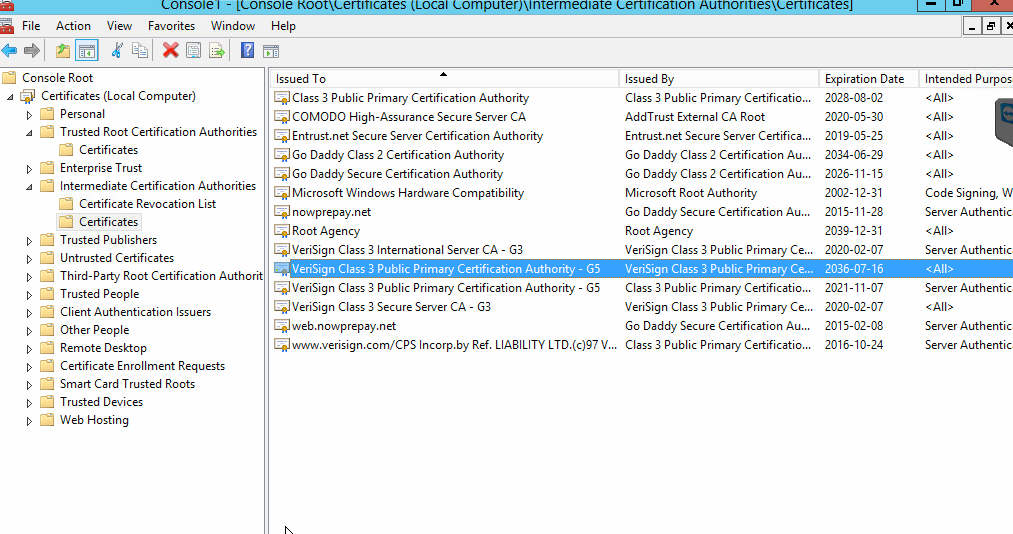
Task: Open the Action menu
Action: pos(73,26)
